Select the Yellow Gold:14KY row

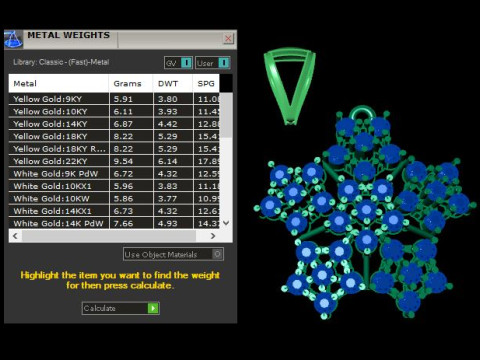coord(114,124)
